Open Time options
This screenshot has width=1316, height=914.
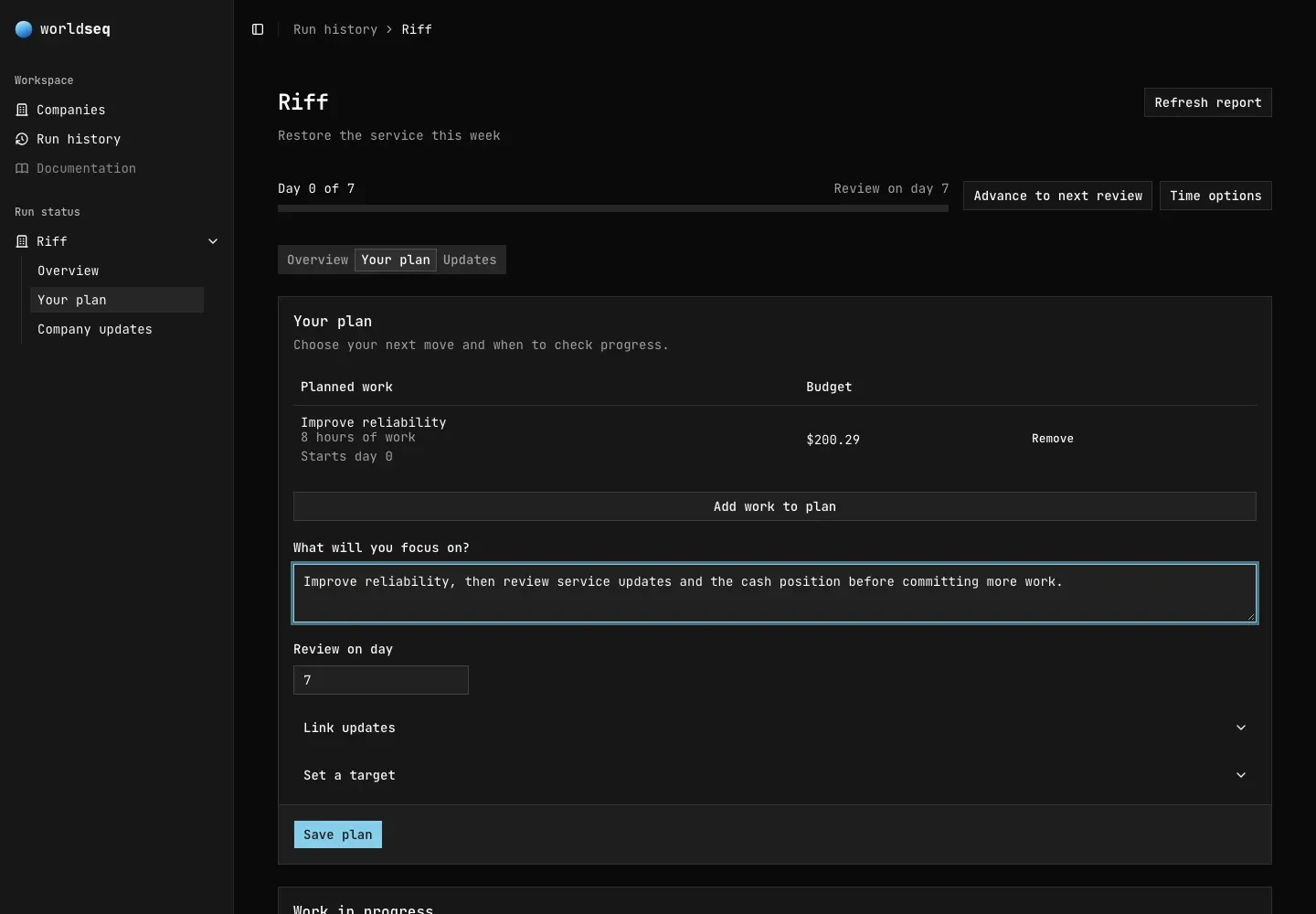(x=1215, y=196)
